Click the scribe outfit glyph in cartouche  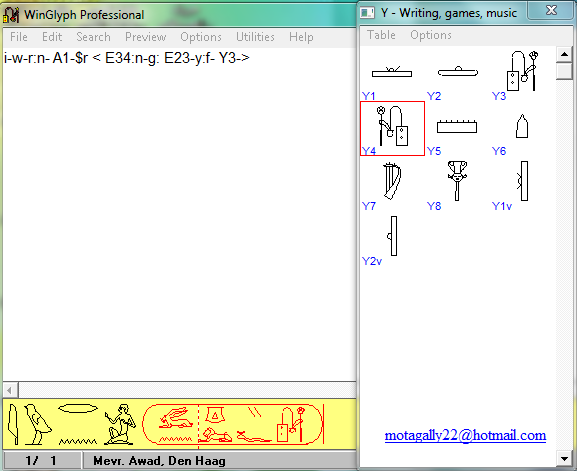click(x=291, y=424)
